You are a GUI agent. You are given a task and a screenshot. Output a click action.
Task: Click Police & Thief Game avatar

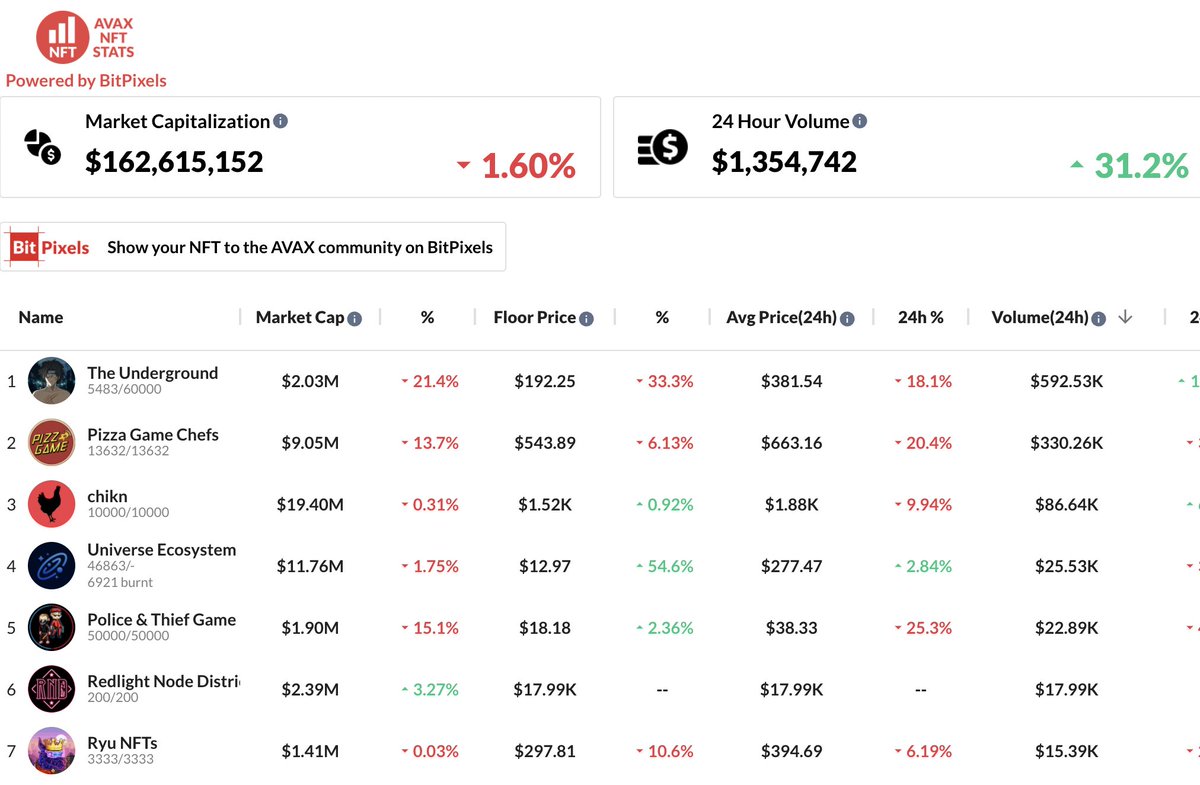coord(51,627)
